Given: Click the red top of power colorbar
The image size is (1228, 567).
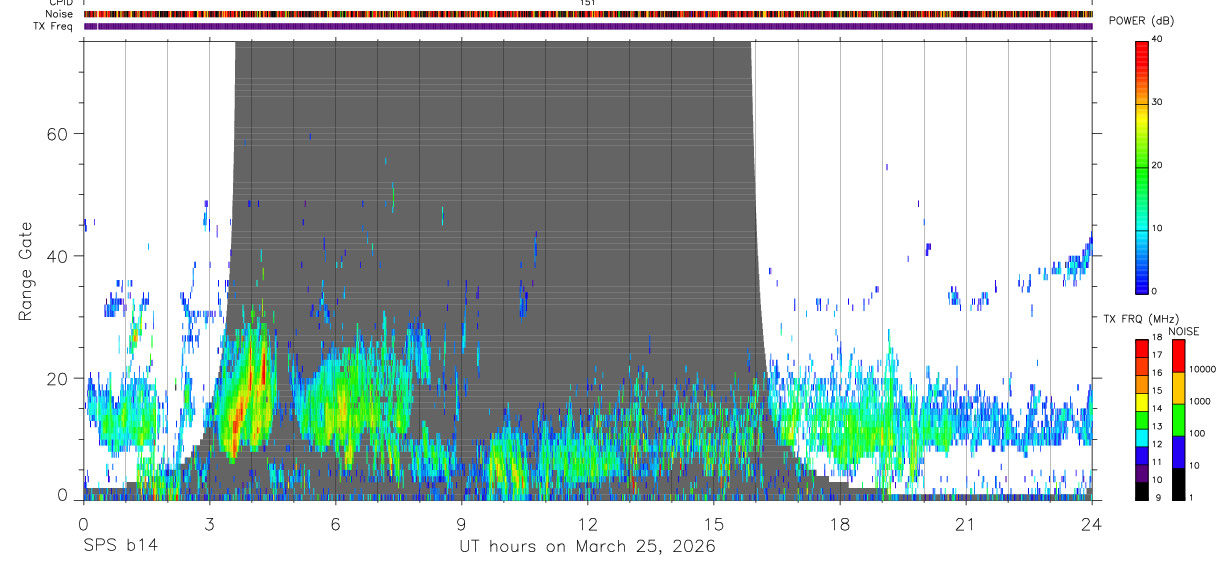Looking at the screenshot, I should 1141,56.
